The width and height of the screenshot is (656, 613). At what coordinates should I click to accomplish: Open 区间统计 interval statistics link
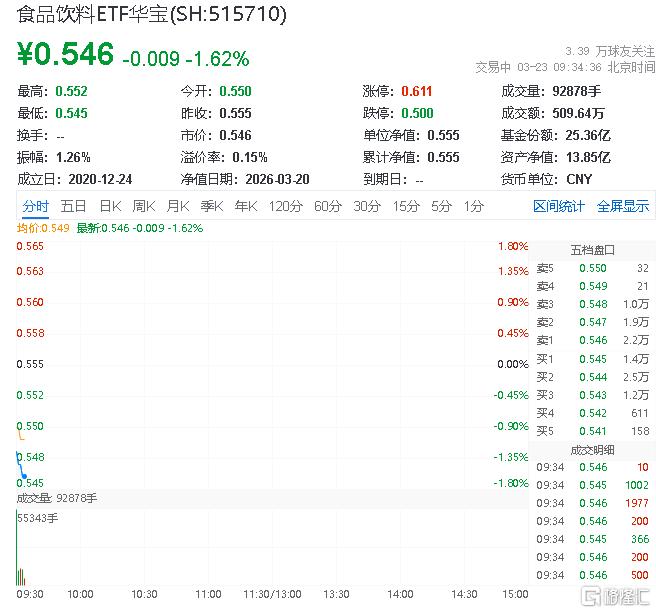(559, 206)
